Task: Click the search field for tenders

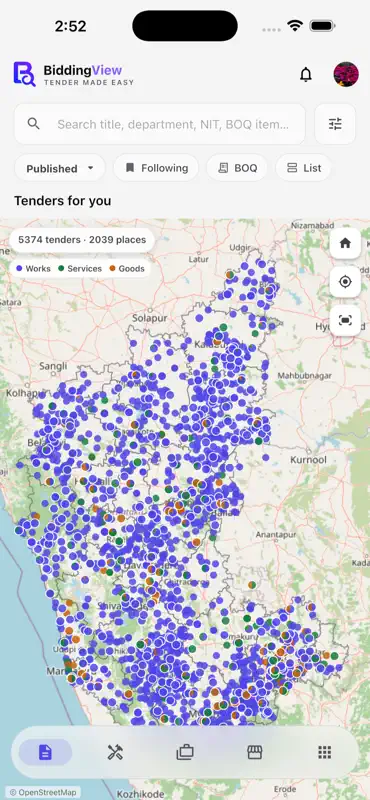Action: click(x=160, y=124)
